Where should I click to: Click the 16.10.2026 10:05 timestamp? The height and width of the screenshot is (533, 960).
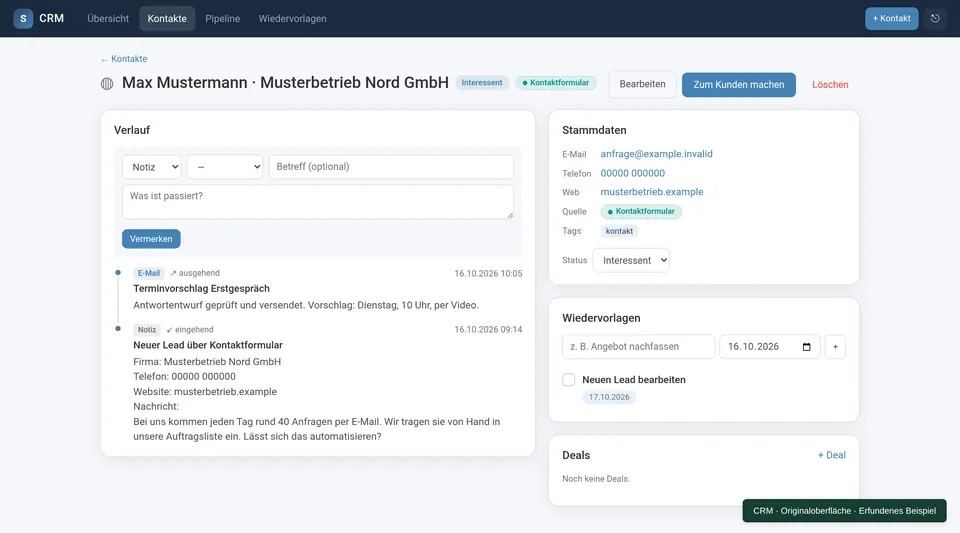click(x=488, y=274)
